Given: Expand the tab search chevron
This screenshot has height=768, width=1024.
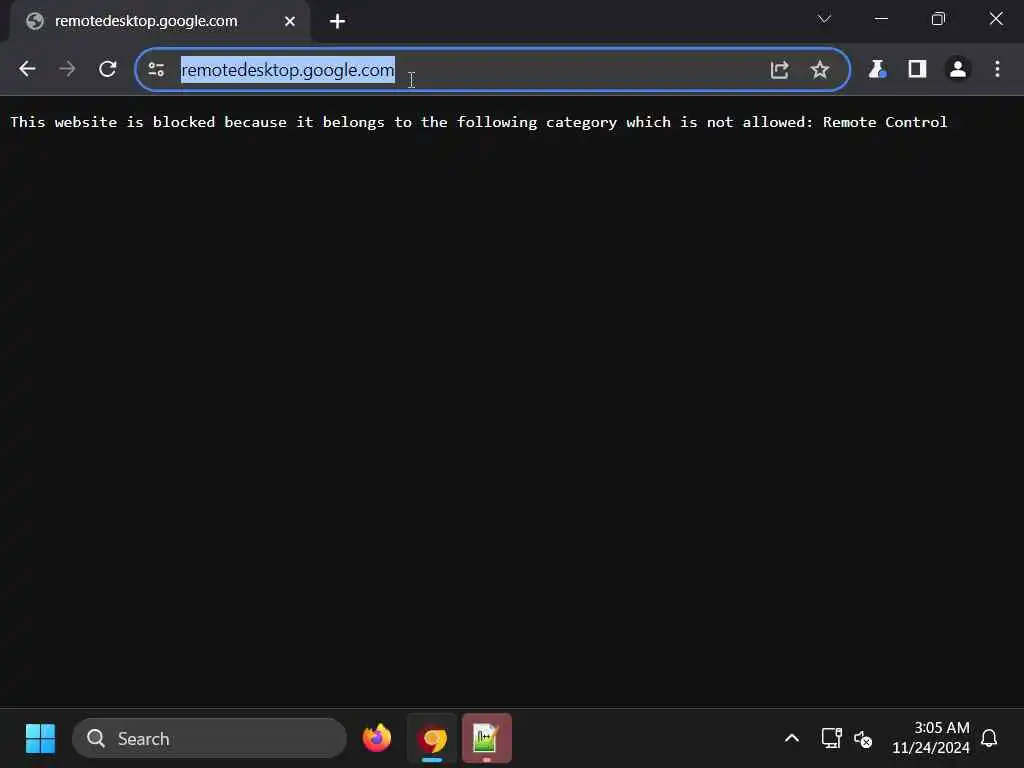Looking at the screenshot, I should (x=824, y=18).
